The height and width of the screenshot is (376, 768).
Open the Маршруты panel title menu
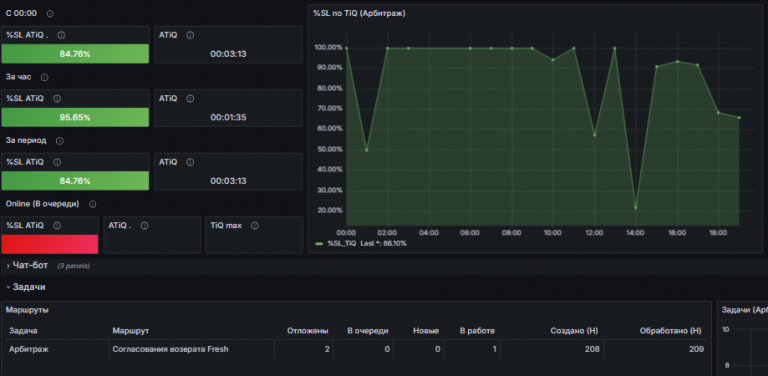coord(27,310)
